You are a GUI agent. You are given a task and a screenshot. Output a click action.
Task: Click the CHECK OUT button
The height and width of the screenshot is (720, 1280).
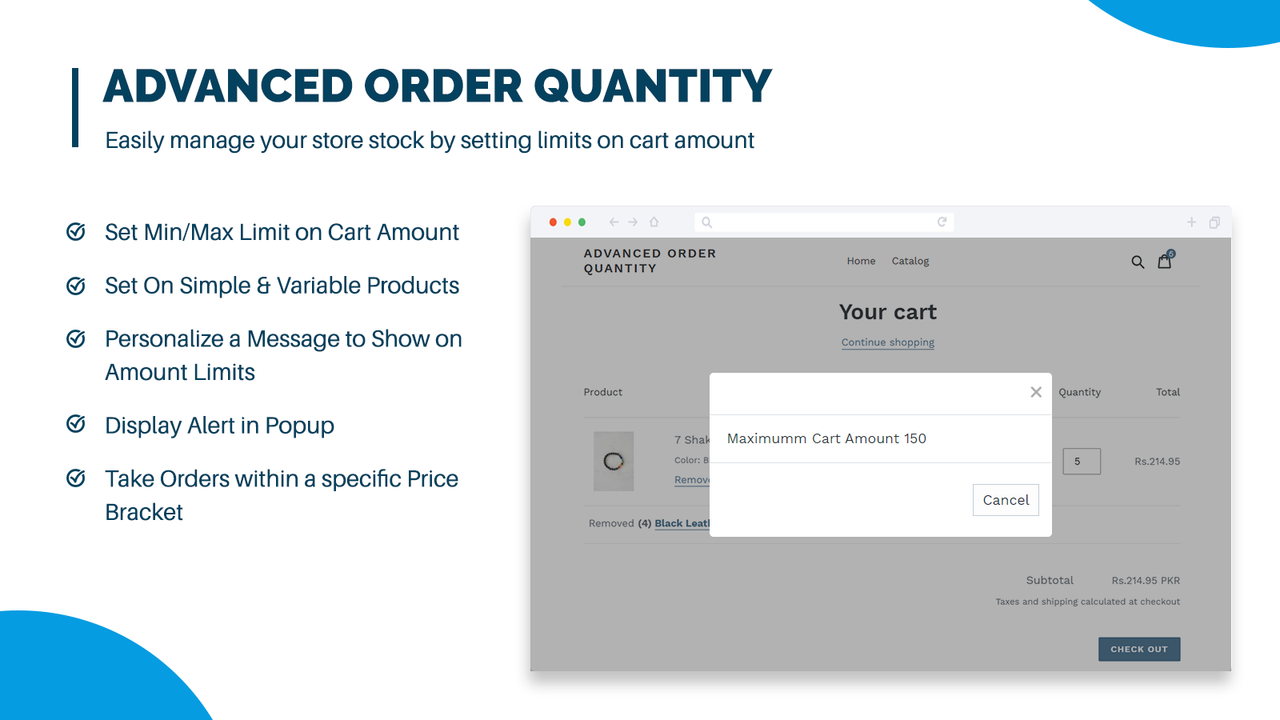(x=1139, y=648)
